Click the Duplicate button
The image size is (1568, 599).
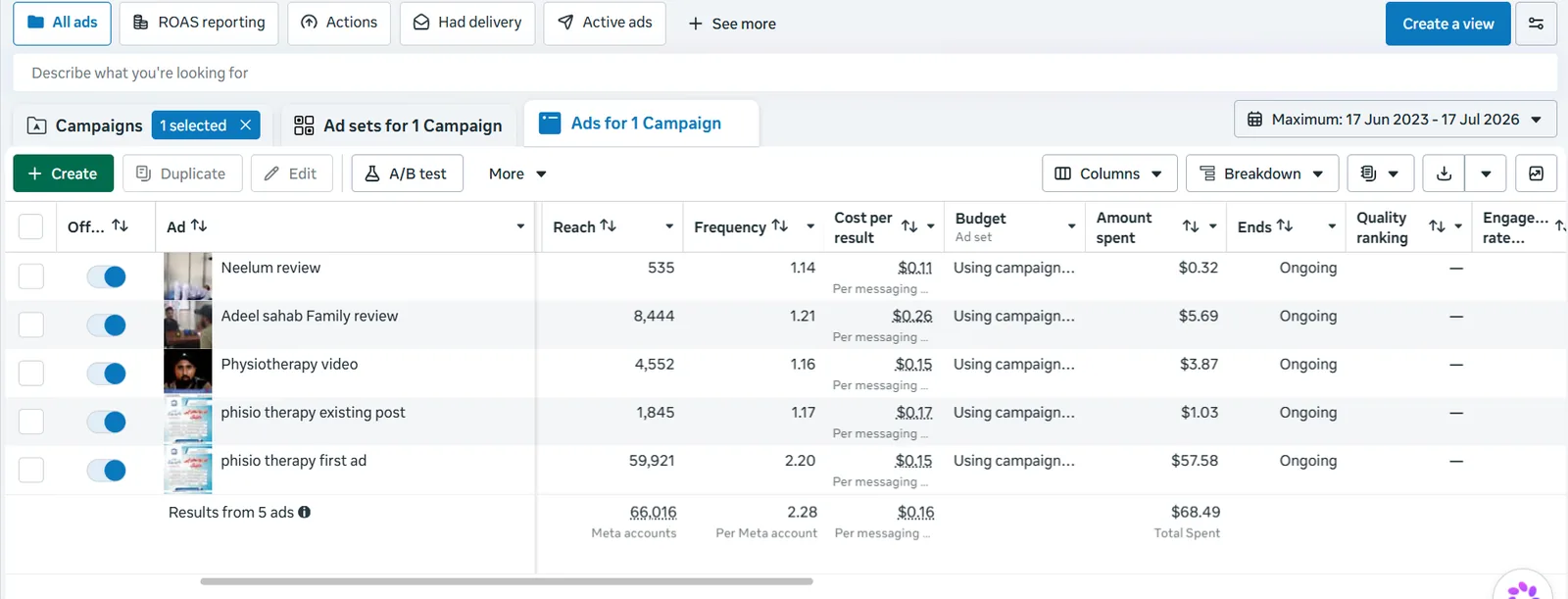tap(182, 174)
